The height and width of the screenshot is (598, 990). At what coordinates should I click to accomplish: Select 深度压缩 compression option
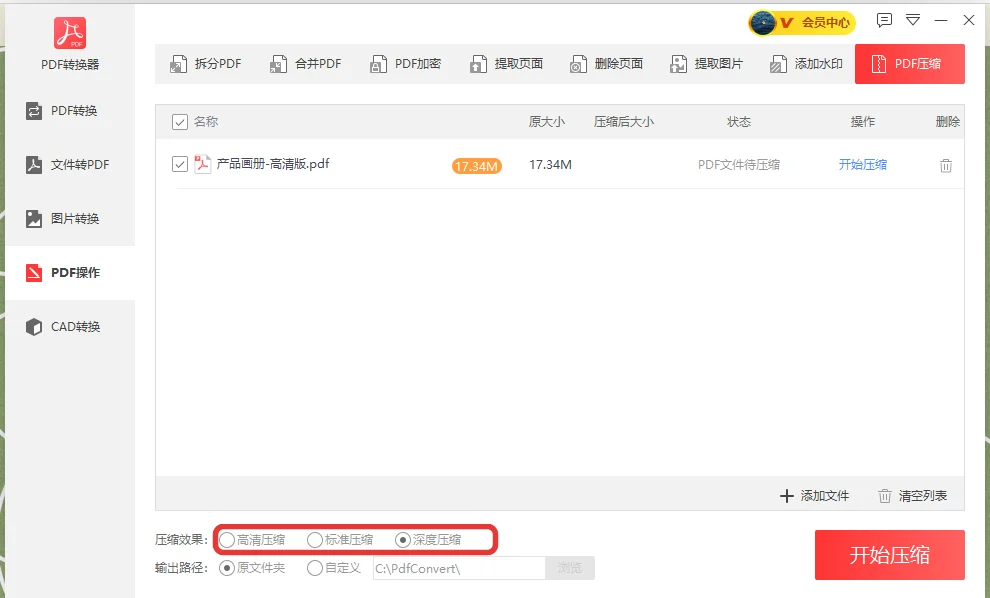(x=428, y=540)
